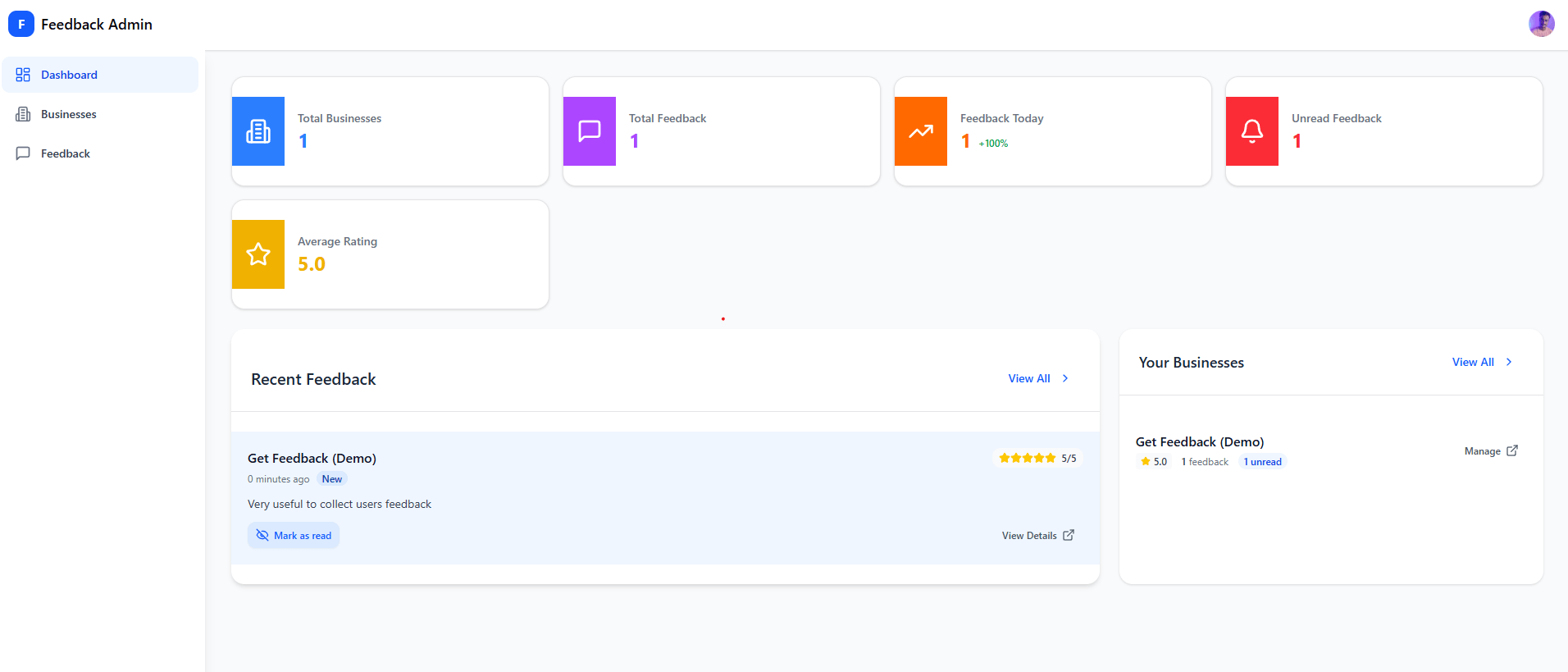Click the 0 minutes ago timestamp

click(x=279, y=479)
